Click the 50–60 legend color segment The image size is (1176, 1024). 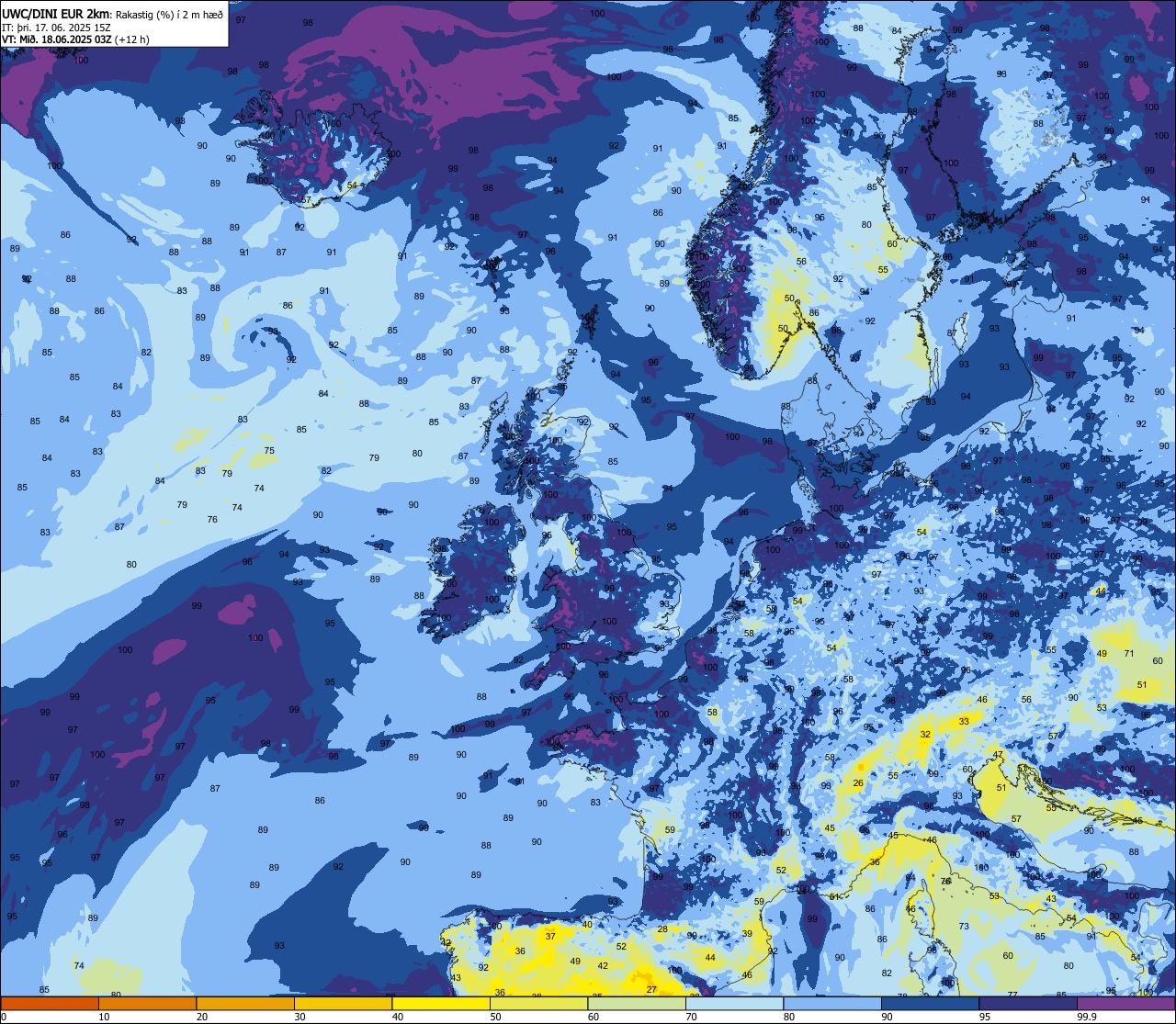tap(538, 1003)
